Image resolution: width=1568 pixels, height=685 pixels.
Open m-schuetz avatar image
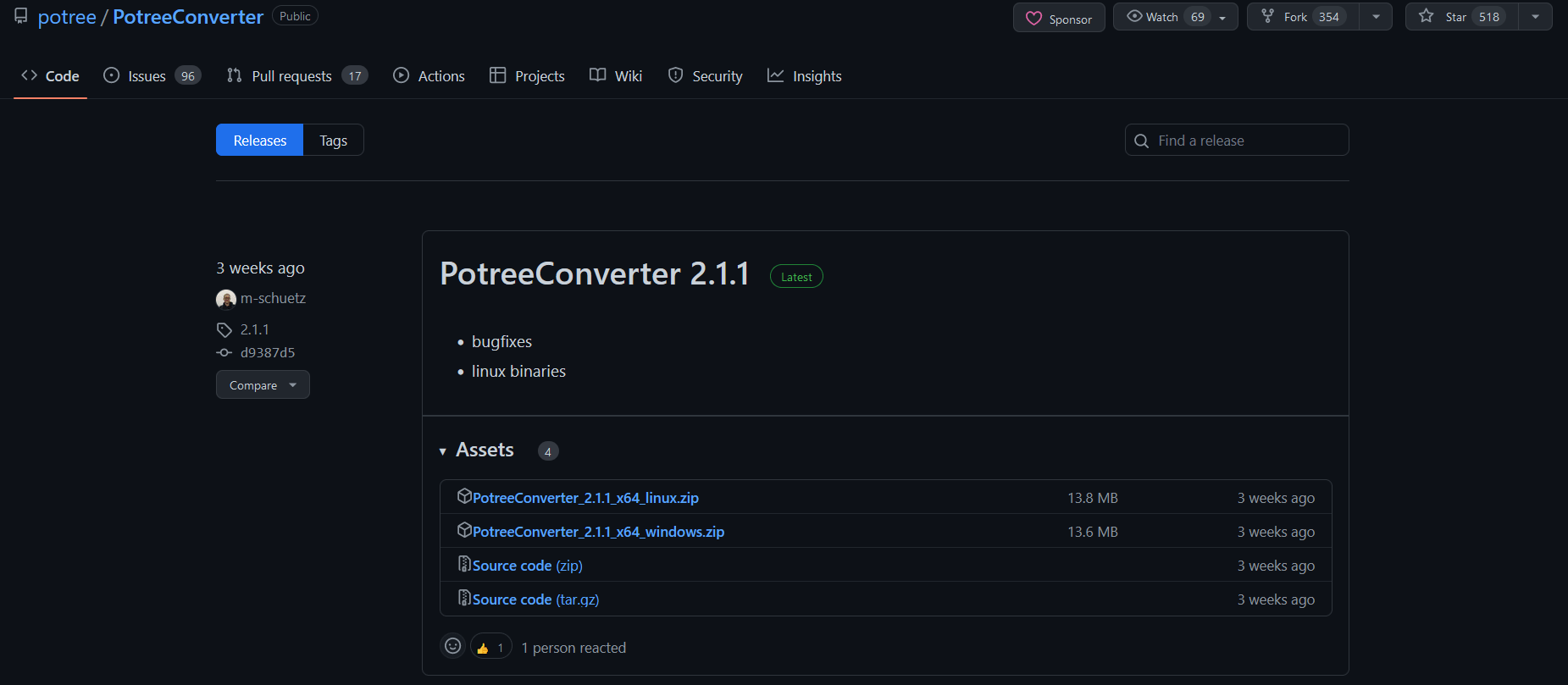click(x=226, y=299)
